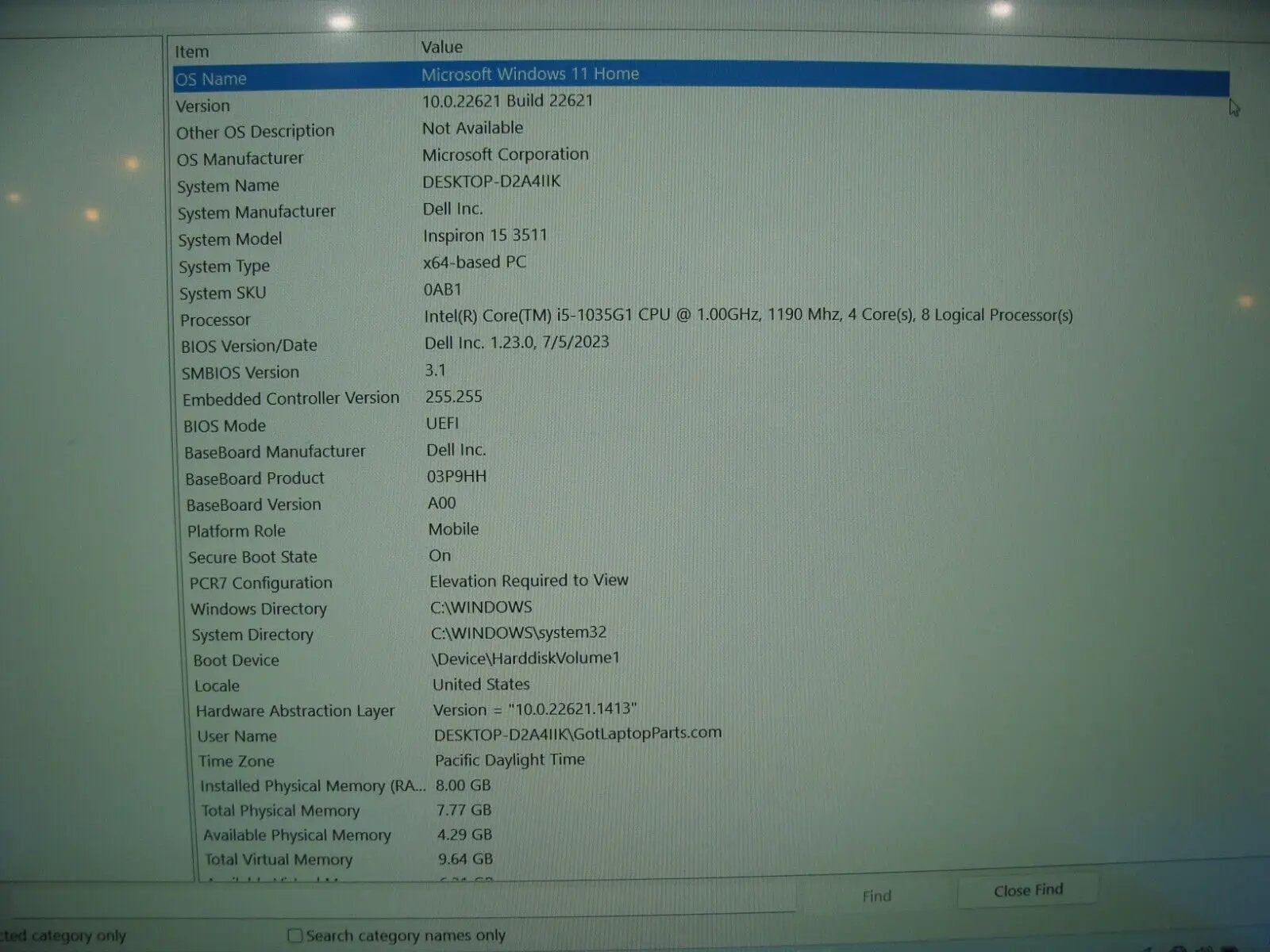
Task: Click the A00 value
Action: pyautogui.click(x=442, y=503)
